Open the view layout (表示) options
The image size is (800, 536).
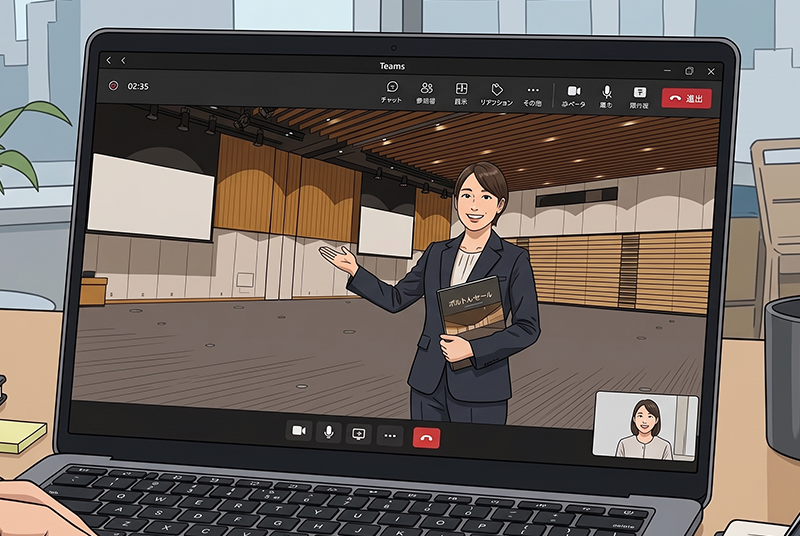coord(461,94)
